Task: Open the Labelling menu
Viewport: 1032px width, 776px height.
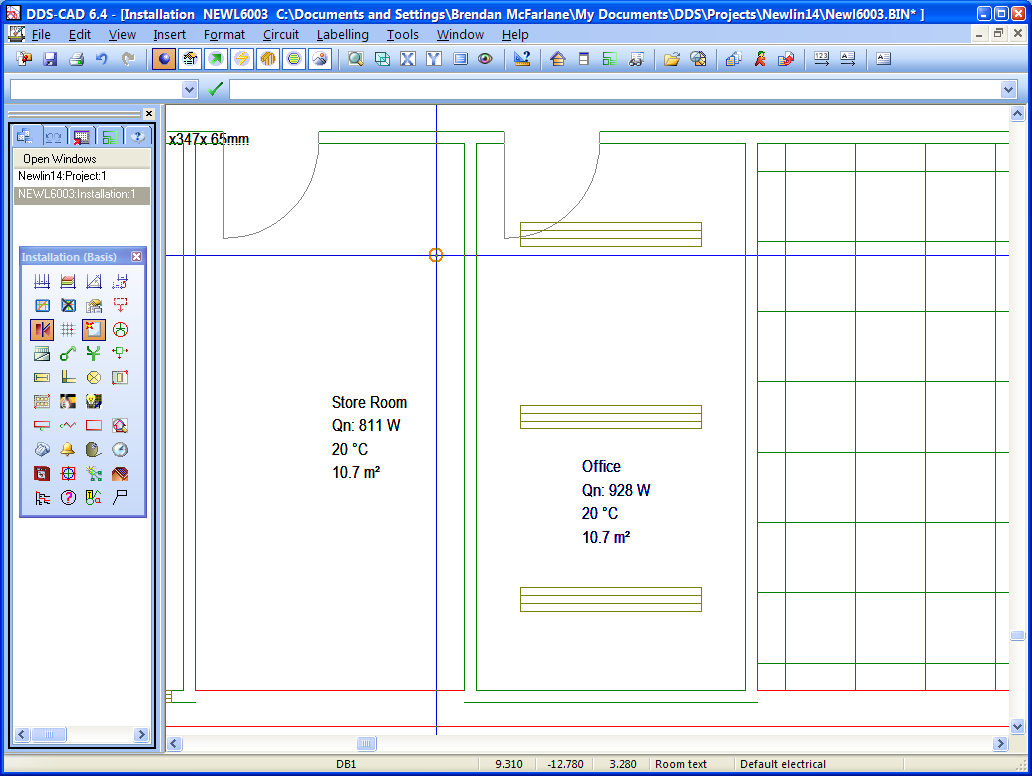Action: (342, 34)
